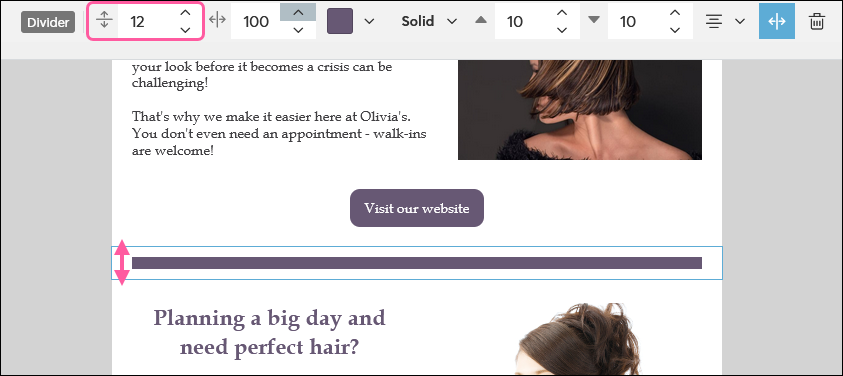
Task: Increase divider height with up arrow
Action: (x=185, y=12)
